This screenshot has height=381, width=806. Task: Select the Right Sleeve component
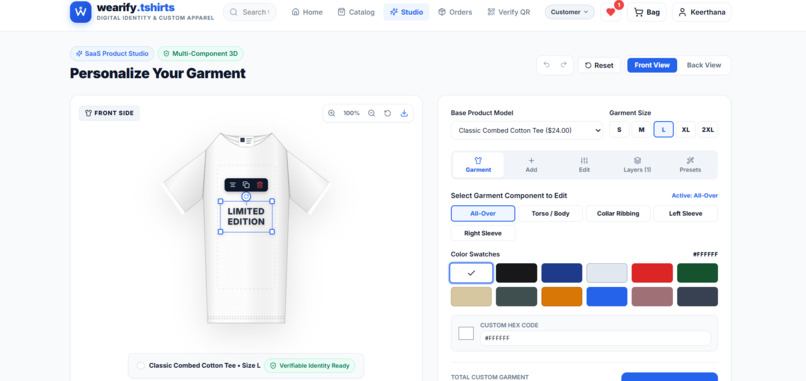[483, 233]
